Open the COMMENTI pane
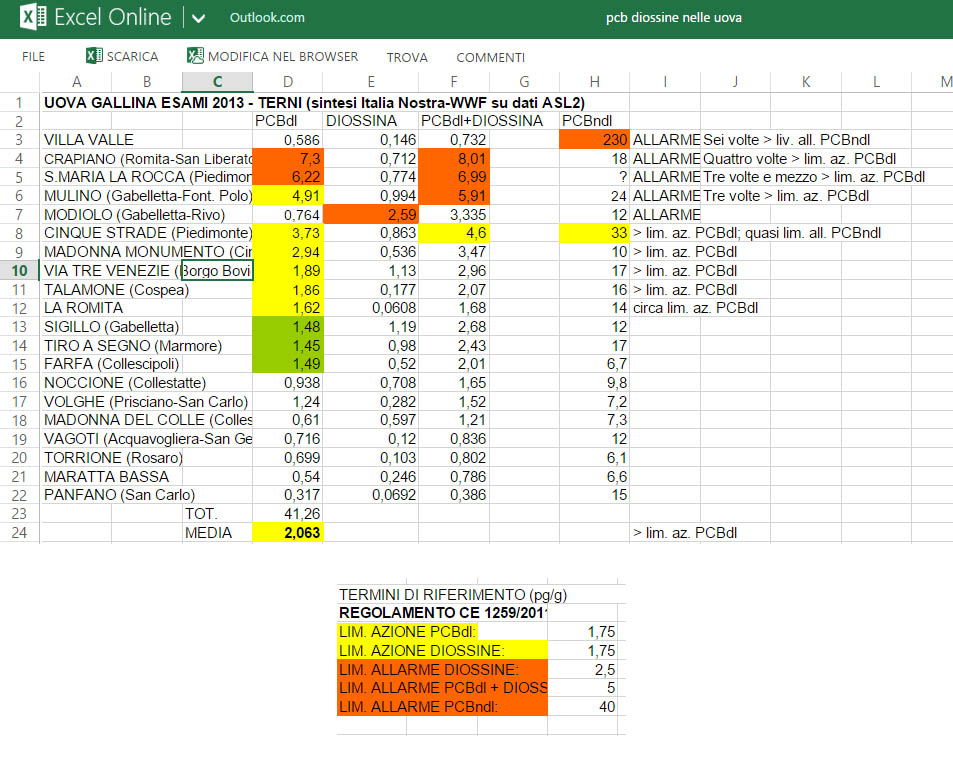Image resolution: width=953 pixels, height=766 pixels. [x=490, y=57]
